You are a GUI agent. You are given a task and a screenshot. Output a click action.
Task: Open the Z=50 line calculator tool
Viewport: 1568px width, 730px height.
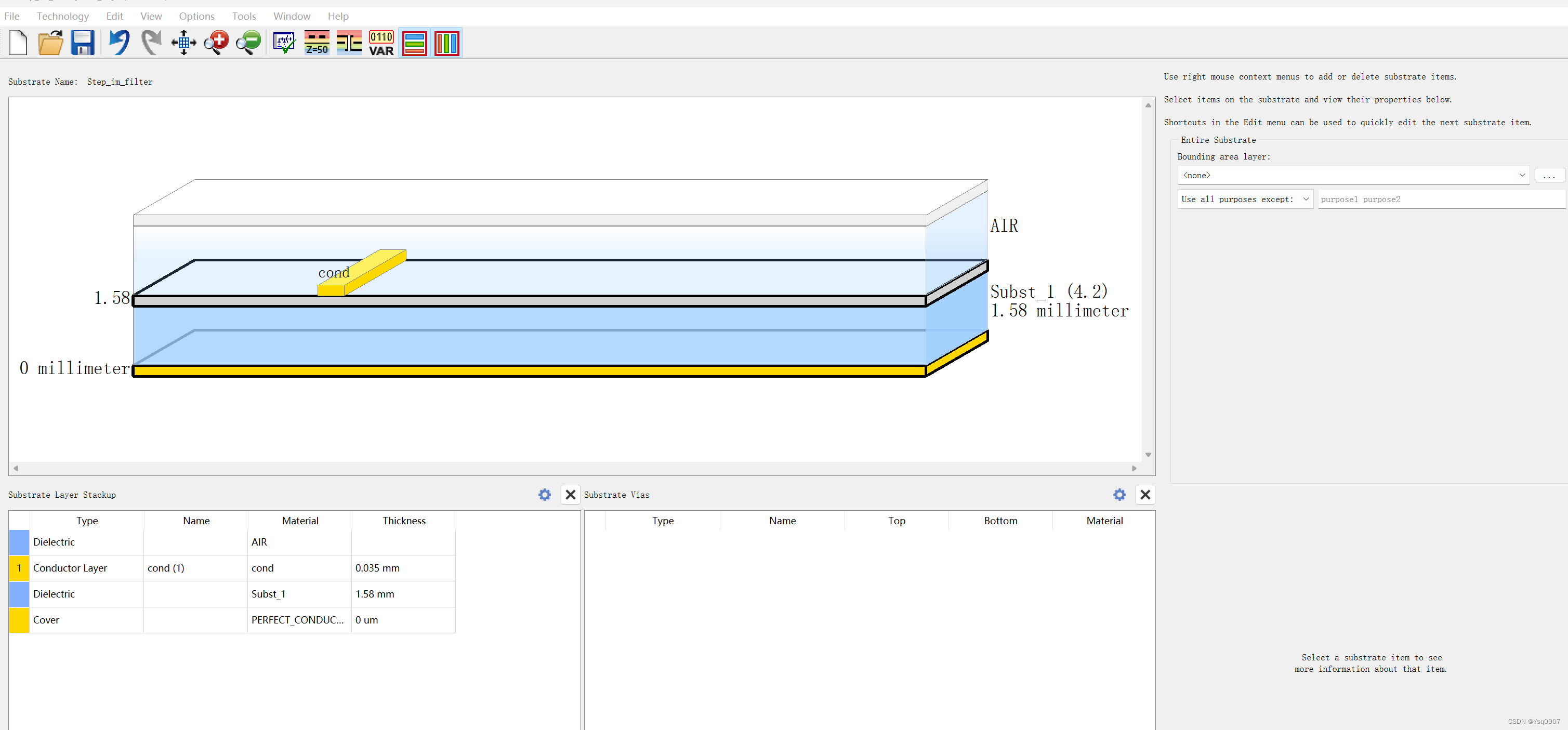(x=317, y=43)
